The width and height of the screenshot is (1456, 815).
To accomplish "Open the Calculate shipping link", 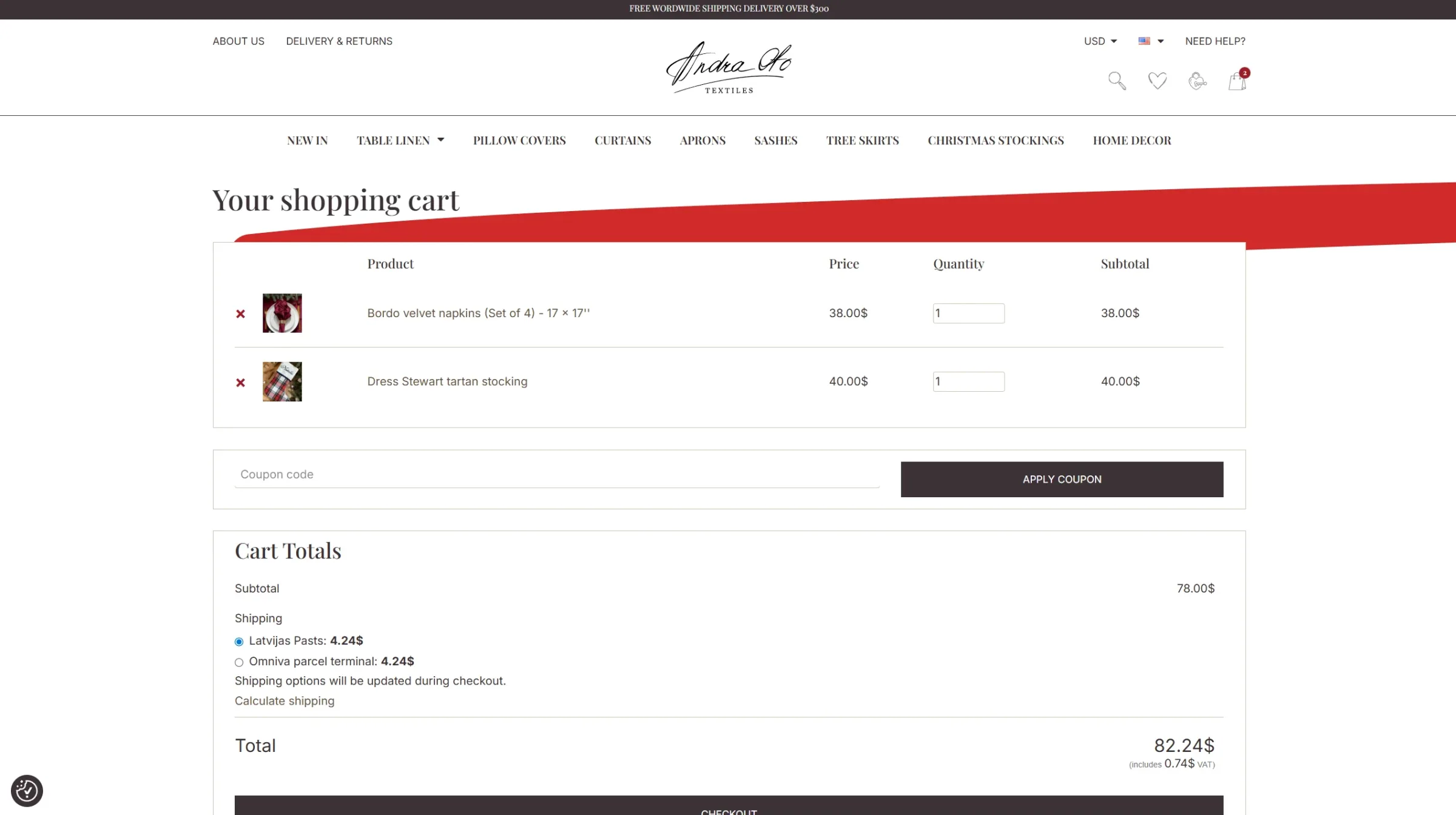I will (285, 700).
